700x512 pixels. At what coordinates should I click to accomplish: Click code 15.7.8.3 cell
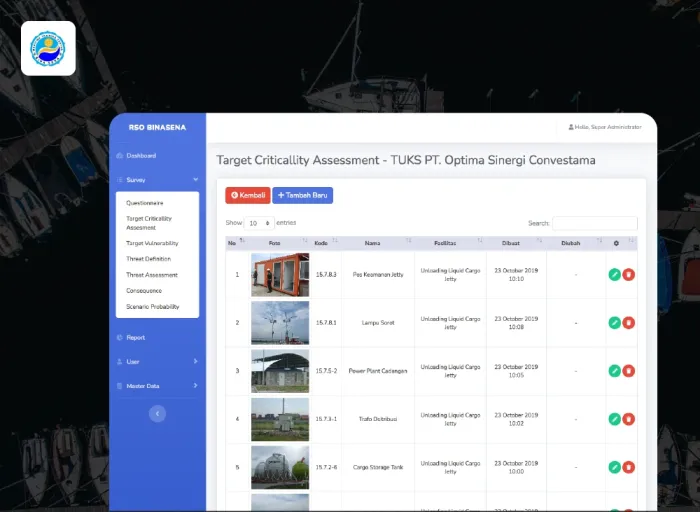(326, 275)
